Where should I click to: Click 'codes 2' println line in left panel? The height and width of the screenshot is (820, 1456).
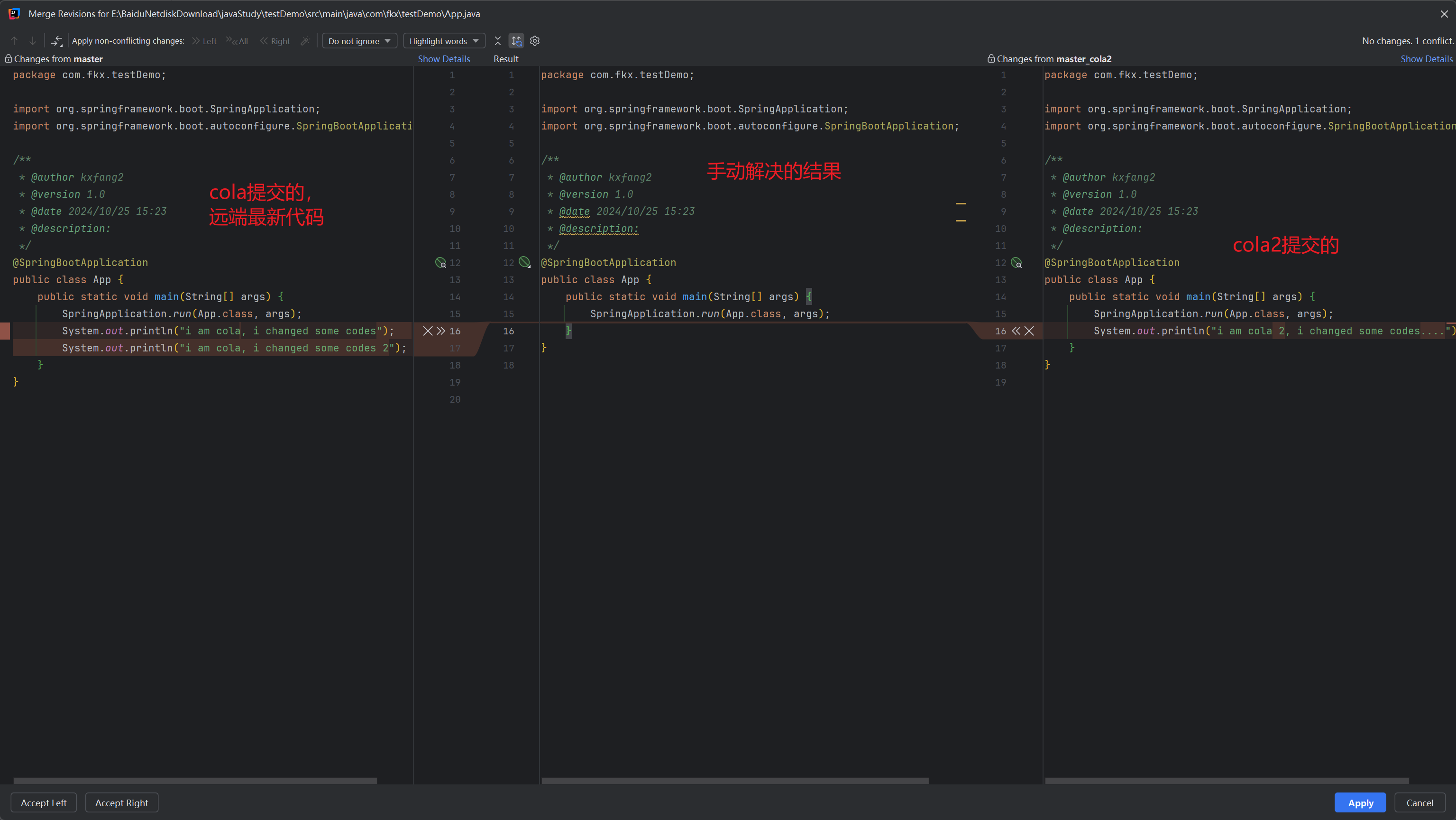click(234, 348)
